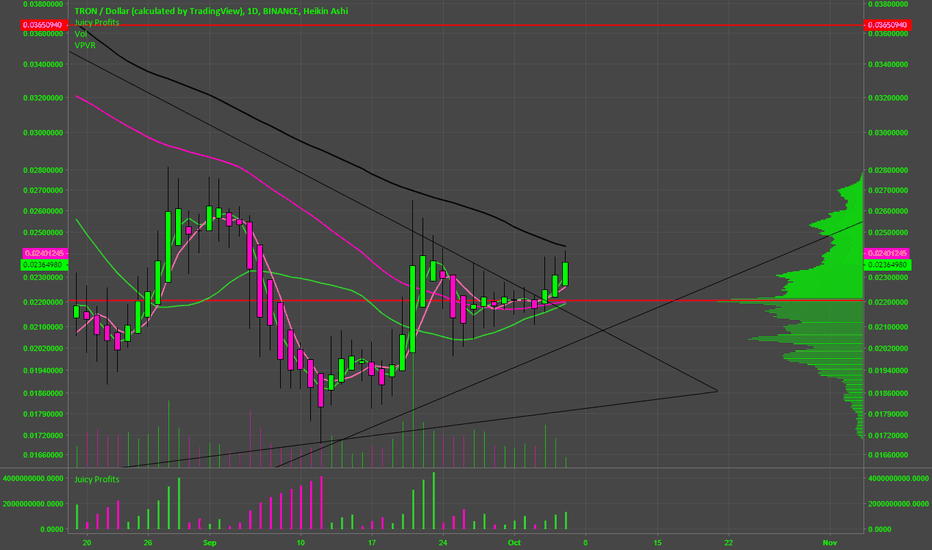Click the 'Nov' date label on time axis
Viewport: 932px width, 550px height.
830,542
